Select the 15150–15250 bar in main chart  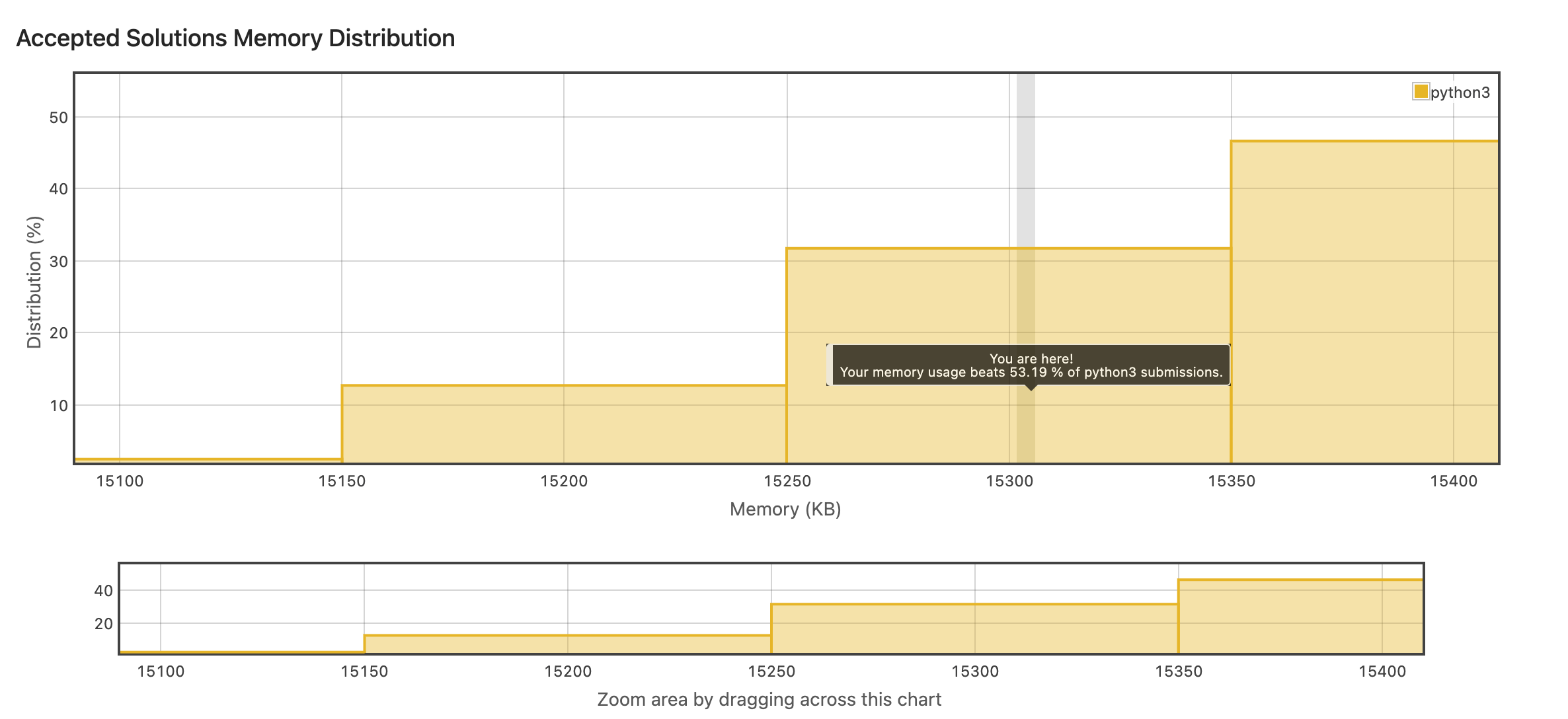tap(563, 424)
